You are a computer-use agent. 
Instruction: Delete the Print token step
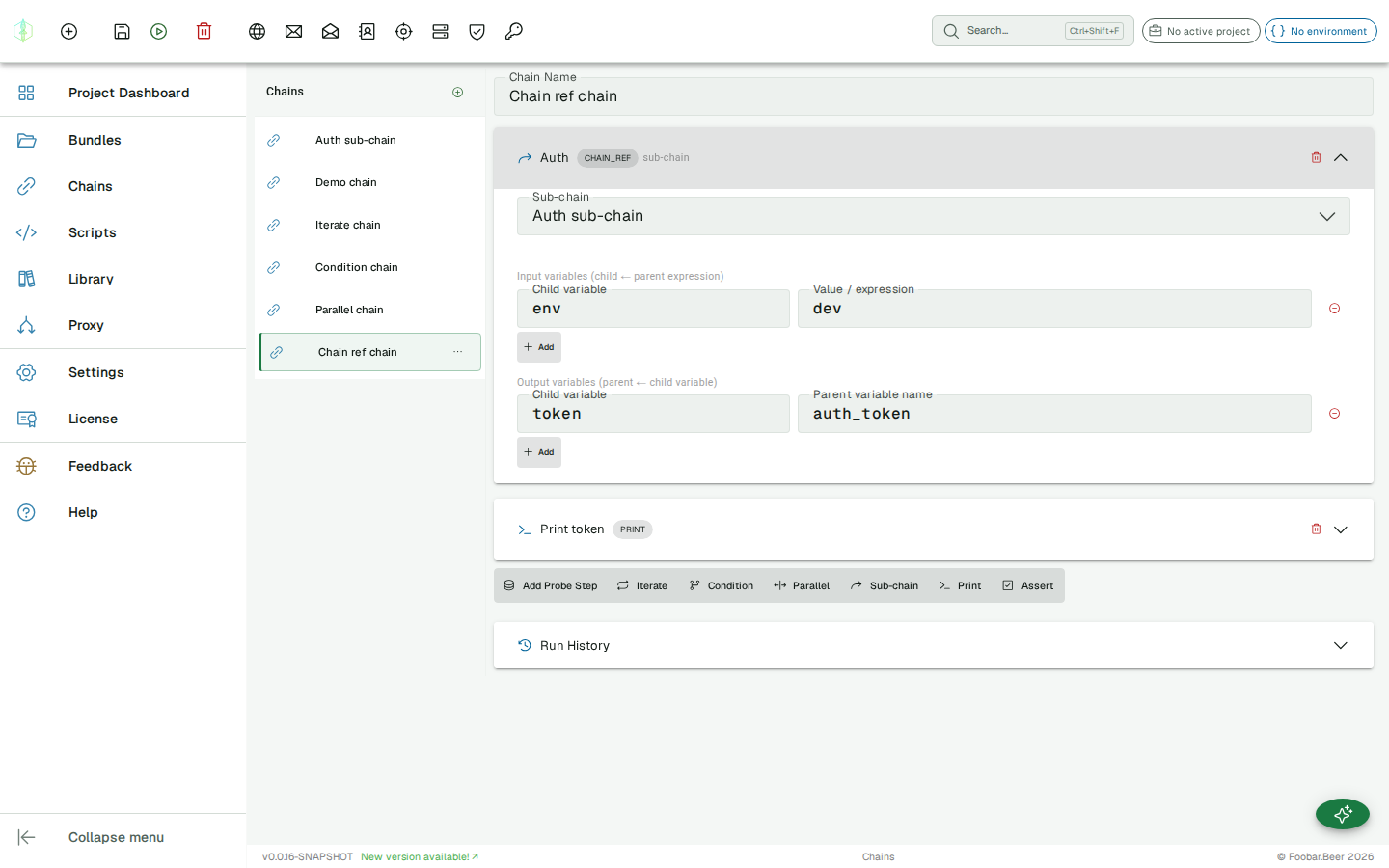point(1316,529)
